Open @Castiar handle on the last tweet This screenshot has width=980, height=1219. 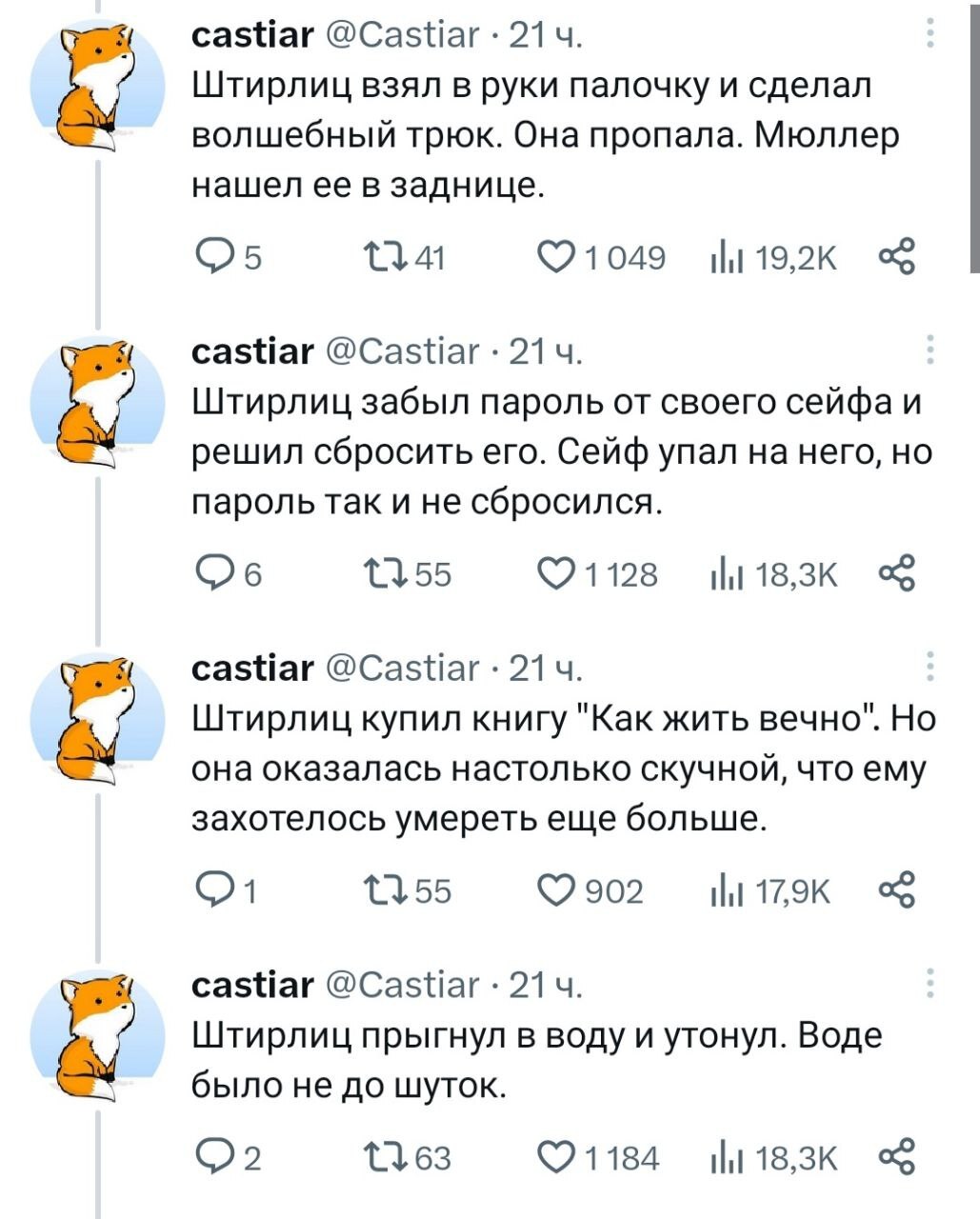tap(403, 985)
